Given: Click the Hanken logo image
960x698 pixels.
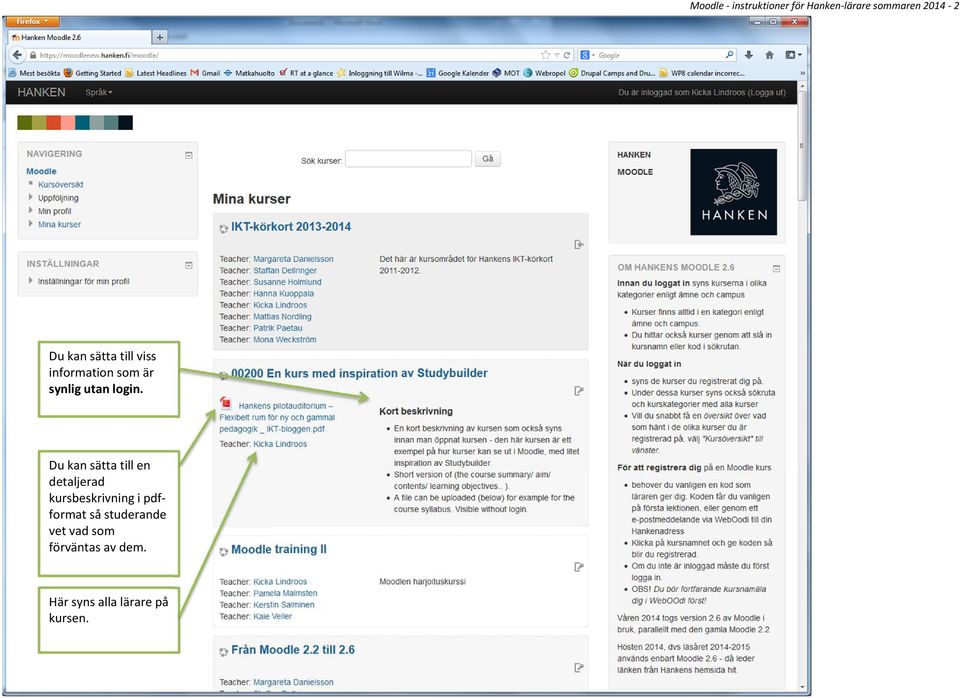Looking at the screenshot, I should tap(733, 192).
